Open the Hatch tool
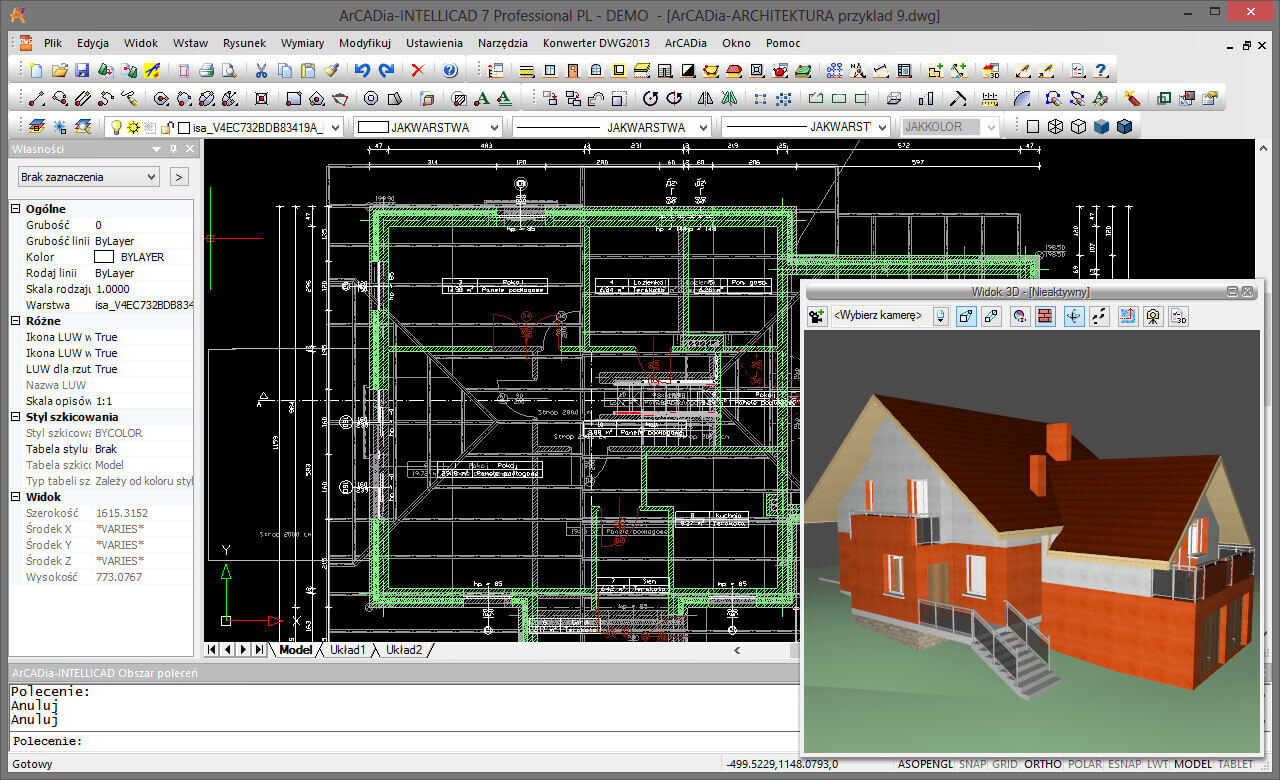Screen dimensions: 1280x780 tap(458, 99)
